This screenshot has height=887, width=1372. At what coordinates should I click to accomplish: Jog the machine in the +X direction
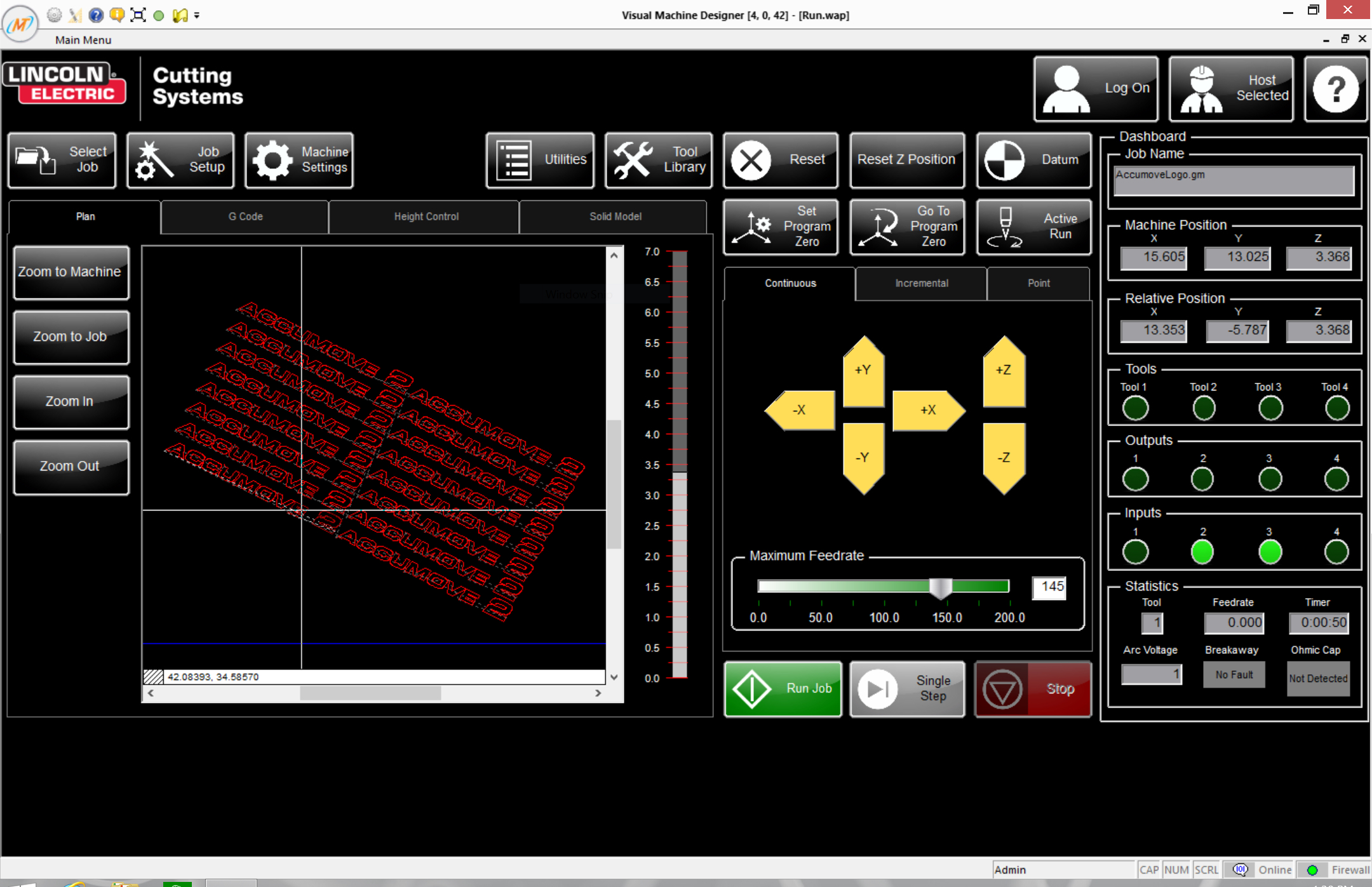[927, 411]
